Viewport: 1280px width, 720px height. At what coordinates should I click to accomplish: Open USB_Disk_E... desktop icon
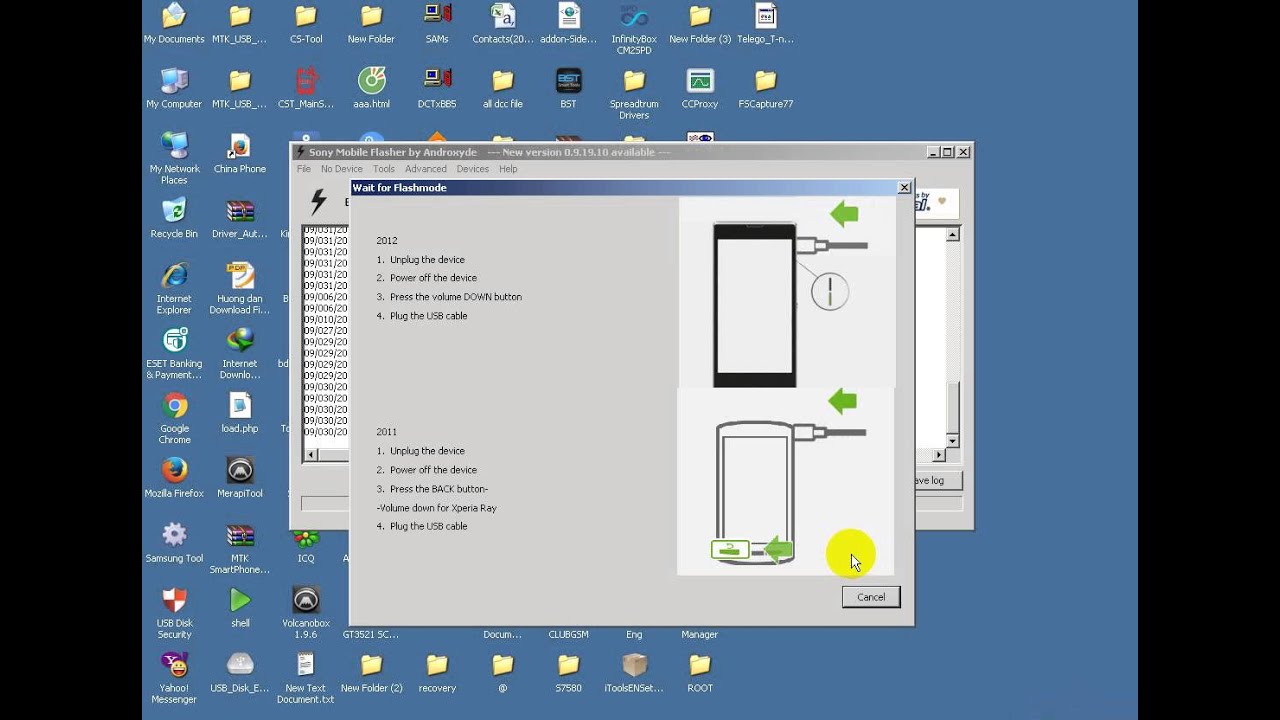click(x=240, y=674)
